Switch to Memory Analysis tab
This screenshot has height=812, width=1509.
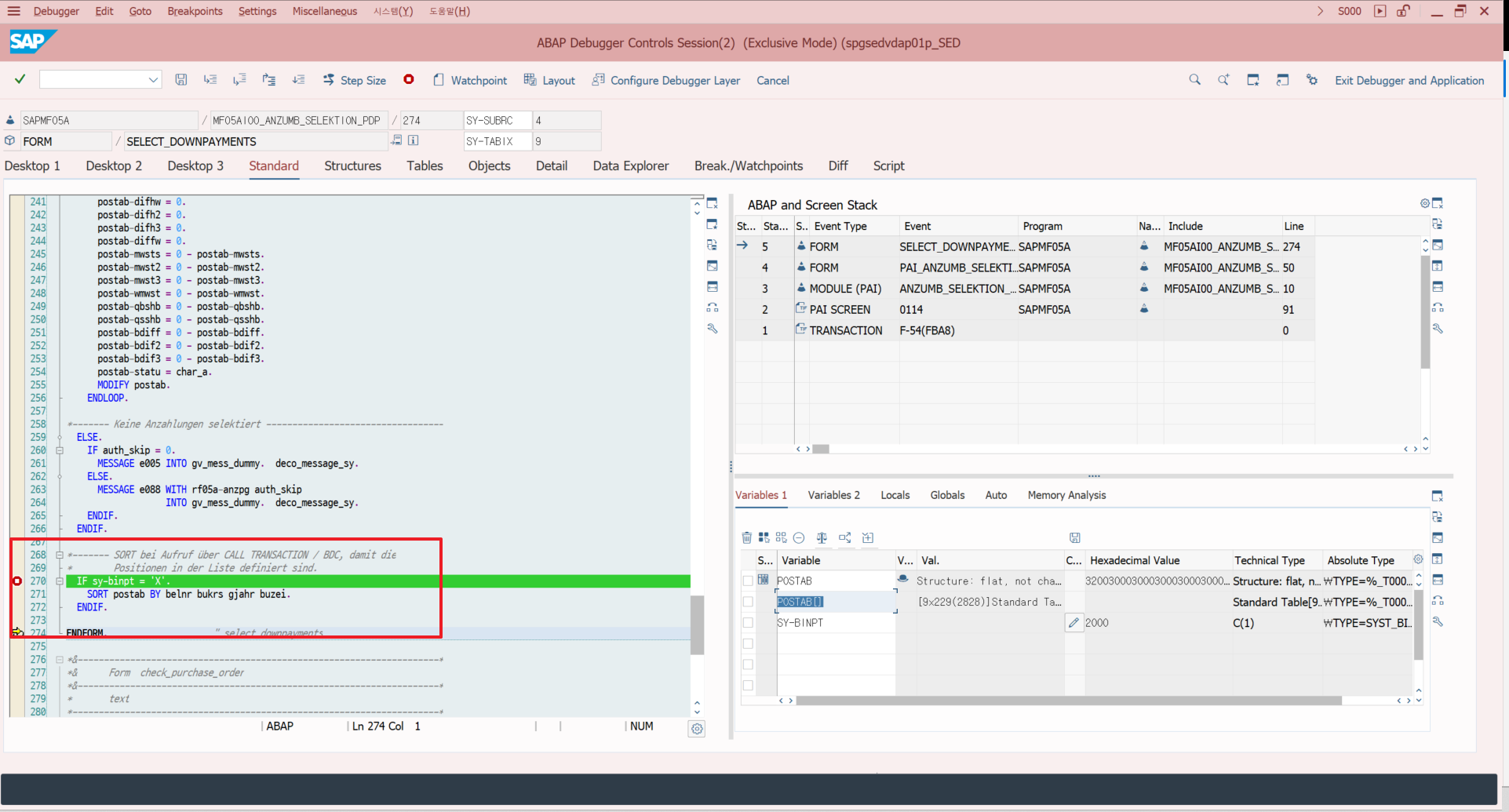1066,495
